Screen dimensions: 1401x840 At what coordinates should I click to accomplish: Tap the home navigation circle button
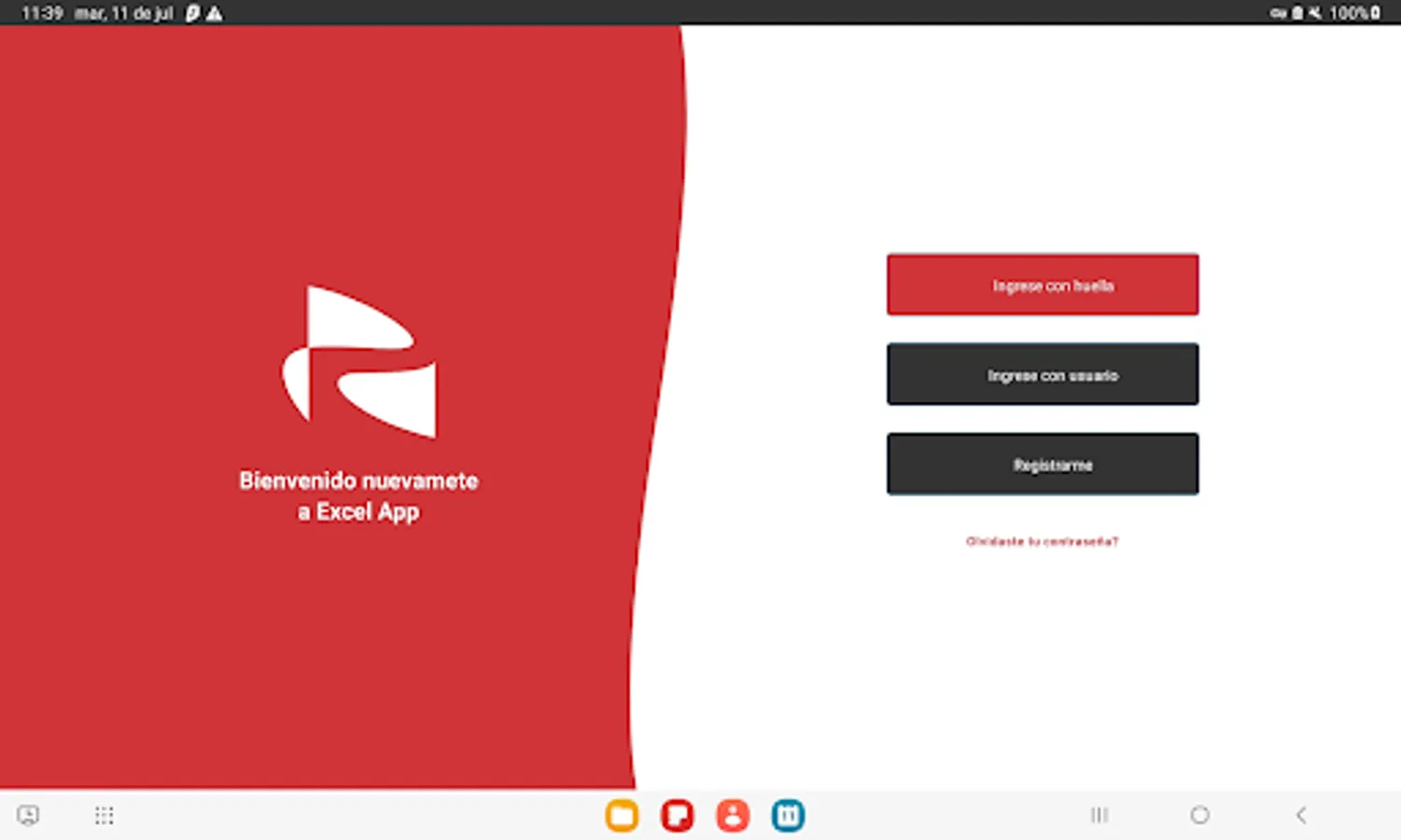click(x=1200, y=815)
